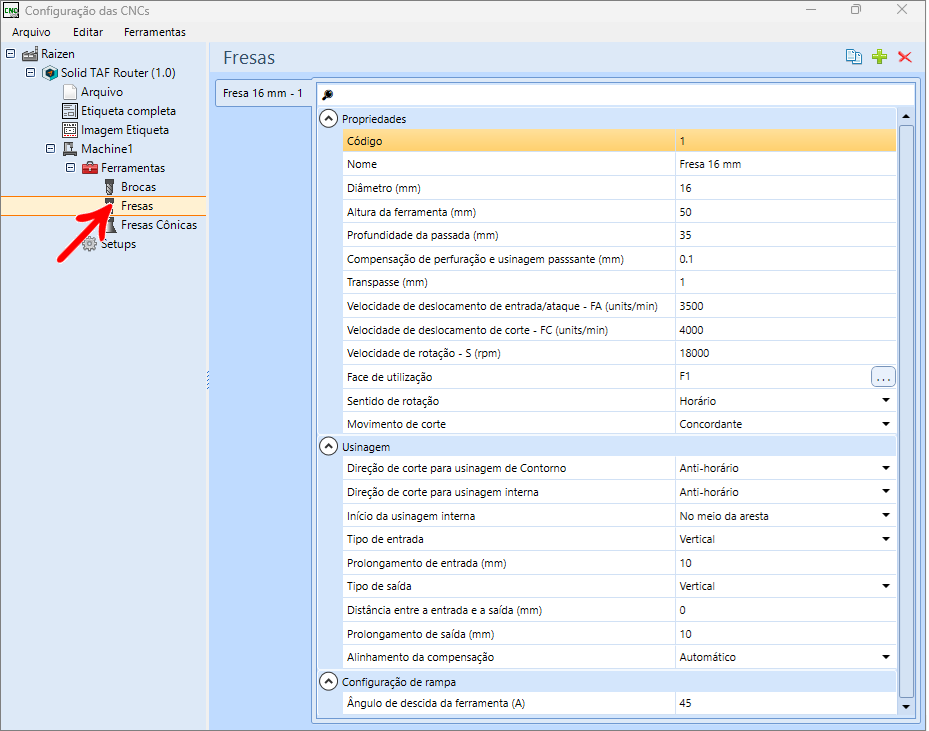Collapse the Usinagem section

pos(328,446)
